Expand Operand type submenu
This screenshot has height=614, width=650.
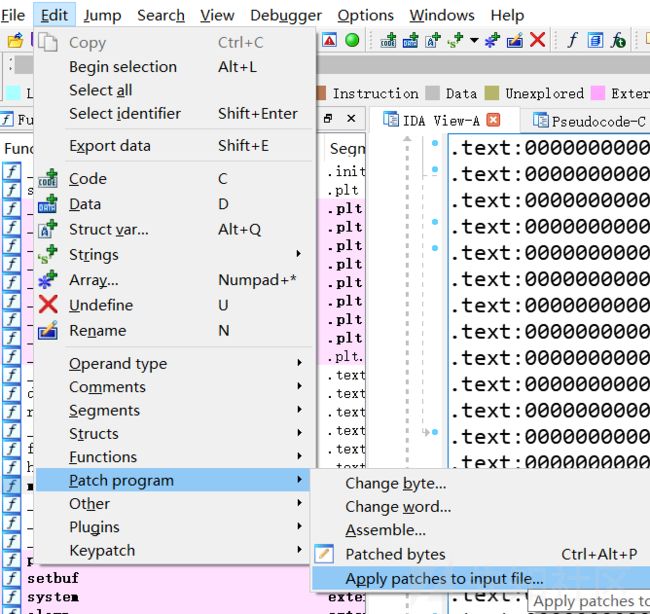(173, 364)
